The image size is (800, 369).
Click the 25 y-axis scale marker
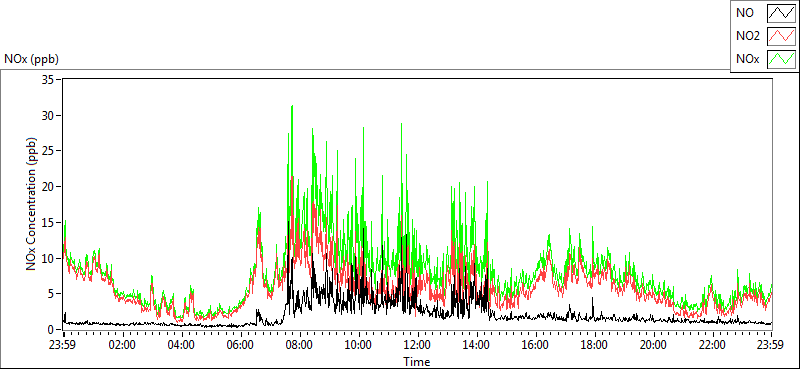[49, 151]
